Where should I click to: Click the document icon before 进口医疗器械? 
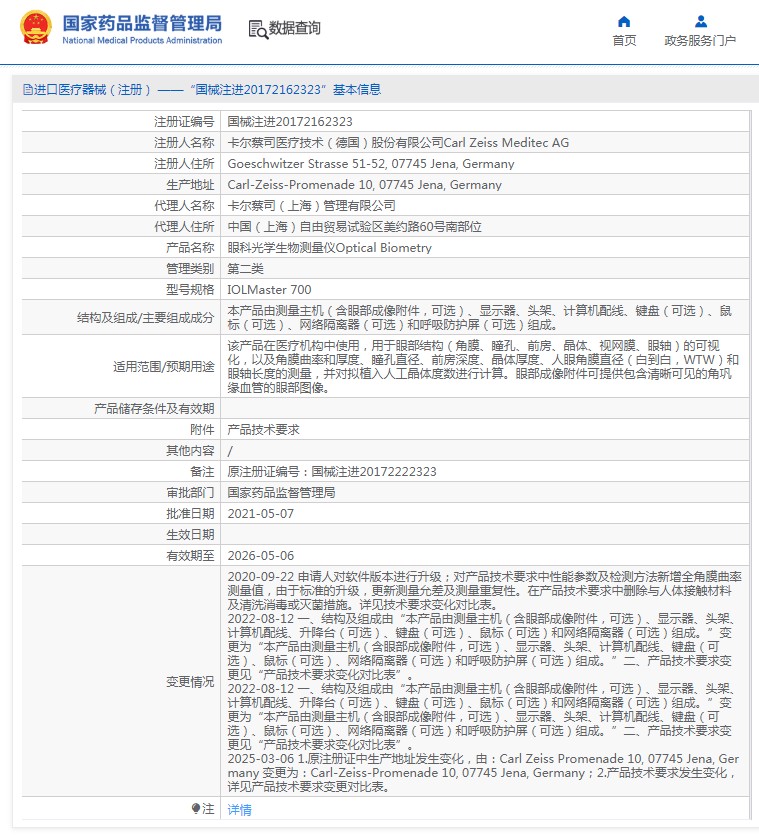(28, 90)
